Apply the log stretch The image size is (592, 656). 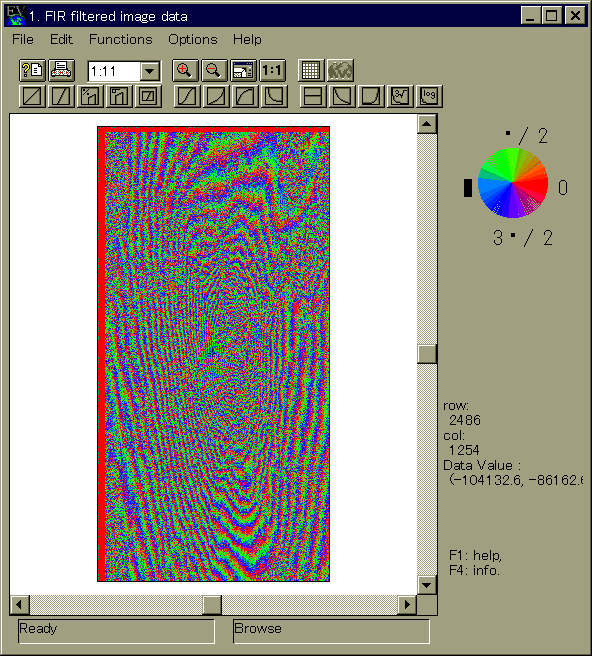[429, 96]
